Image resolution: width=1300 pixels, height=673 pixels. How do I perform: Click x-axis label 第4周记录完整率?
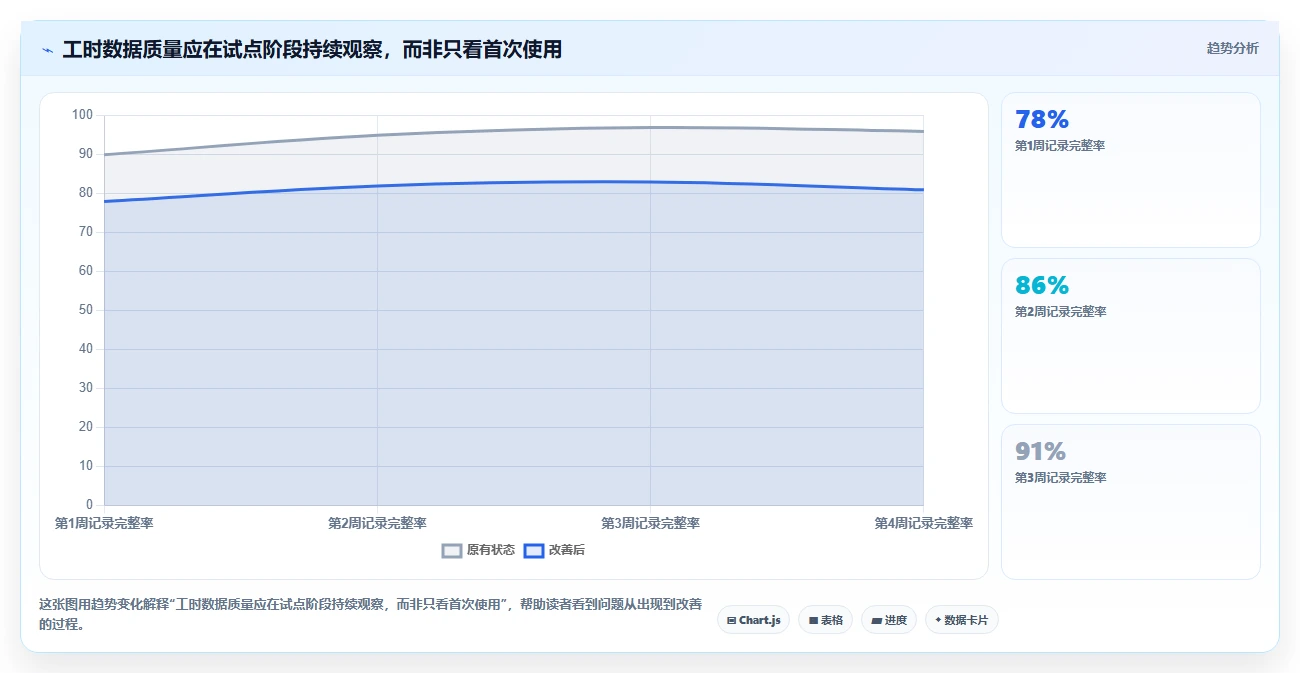(x=923, y=523)
